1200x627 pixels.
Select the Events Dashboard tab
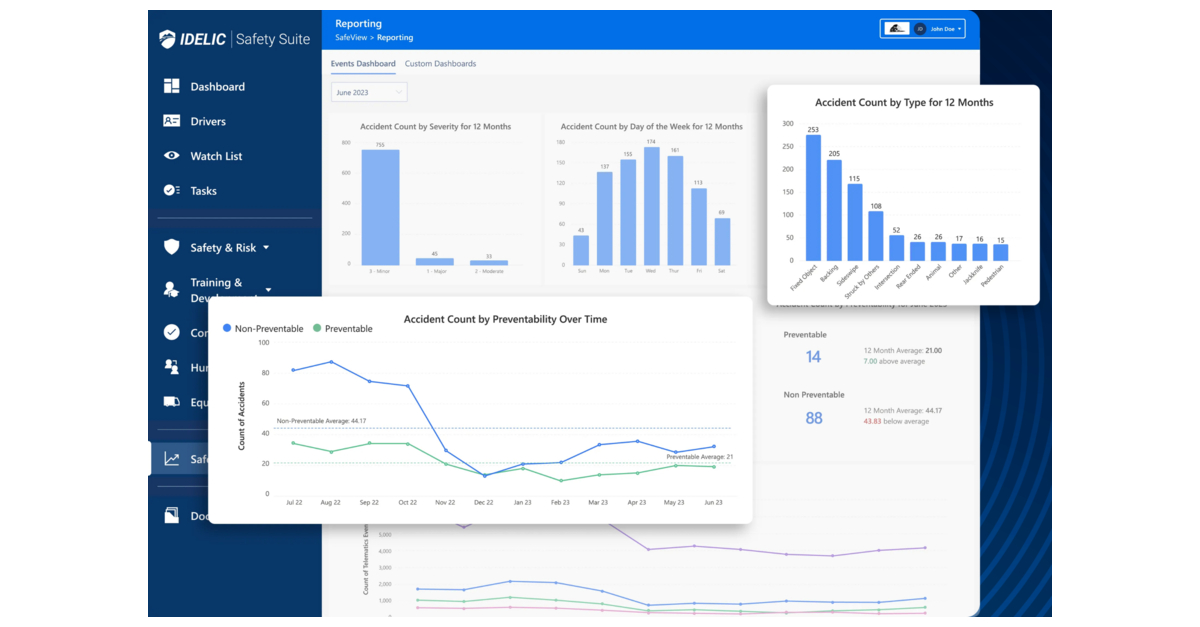[x=363, y=62]
